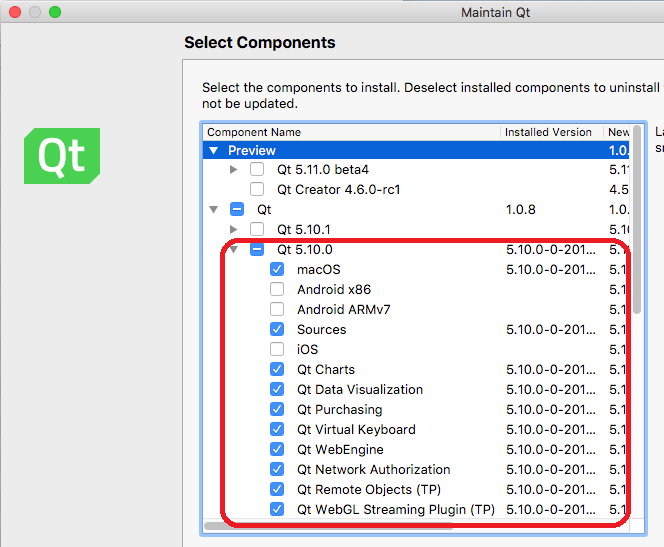This screenshot has height=547, width=664.
Task: Select the macOS row label
Action: click(318, 269)
